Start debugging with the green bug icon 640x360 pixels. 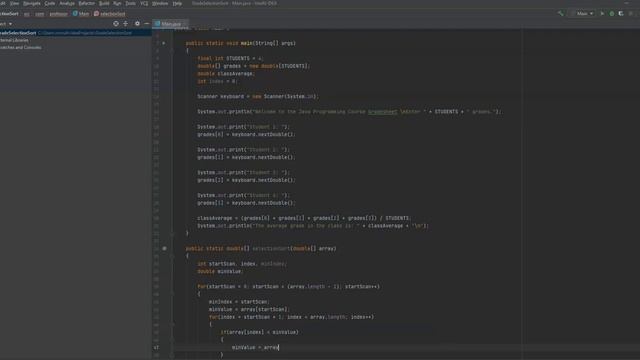(611, 13)
